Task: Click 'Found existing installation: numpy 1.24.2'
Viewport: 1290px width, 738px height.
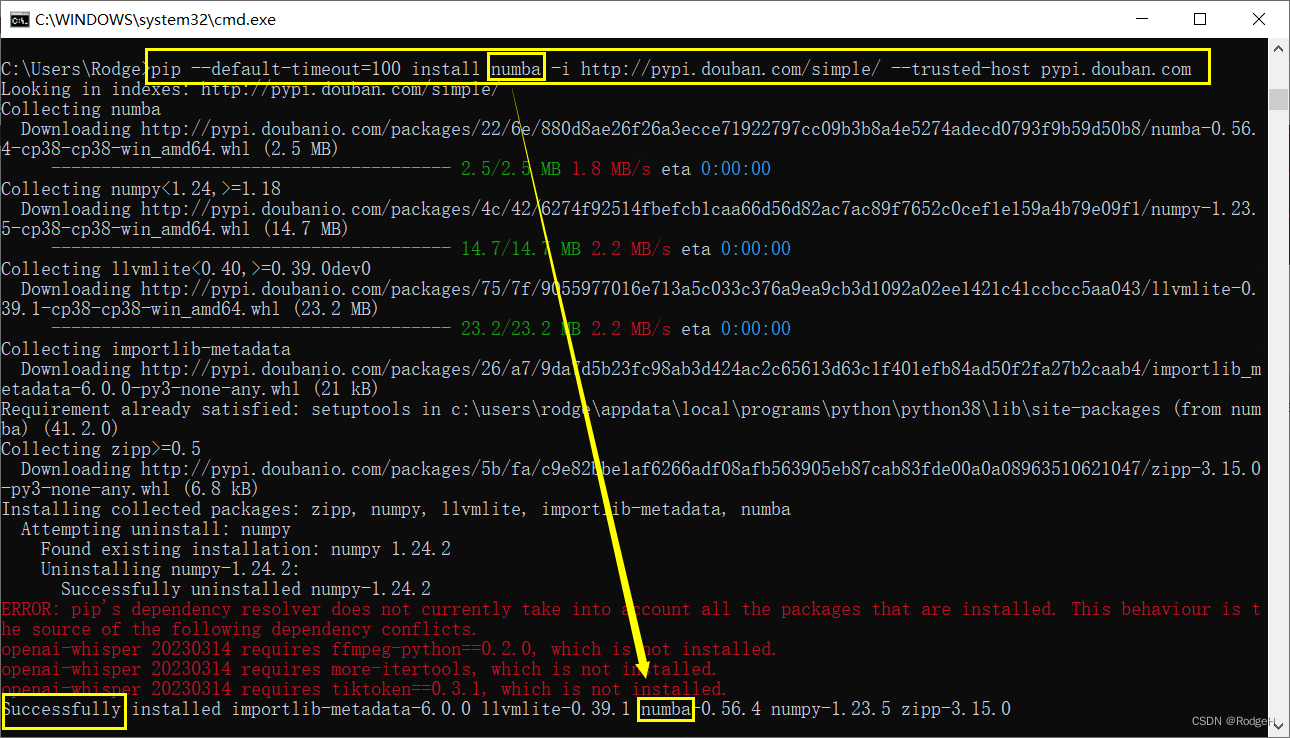Action: (246, 549)
